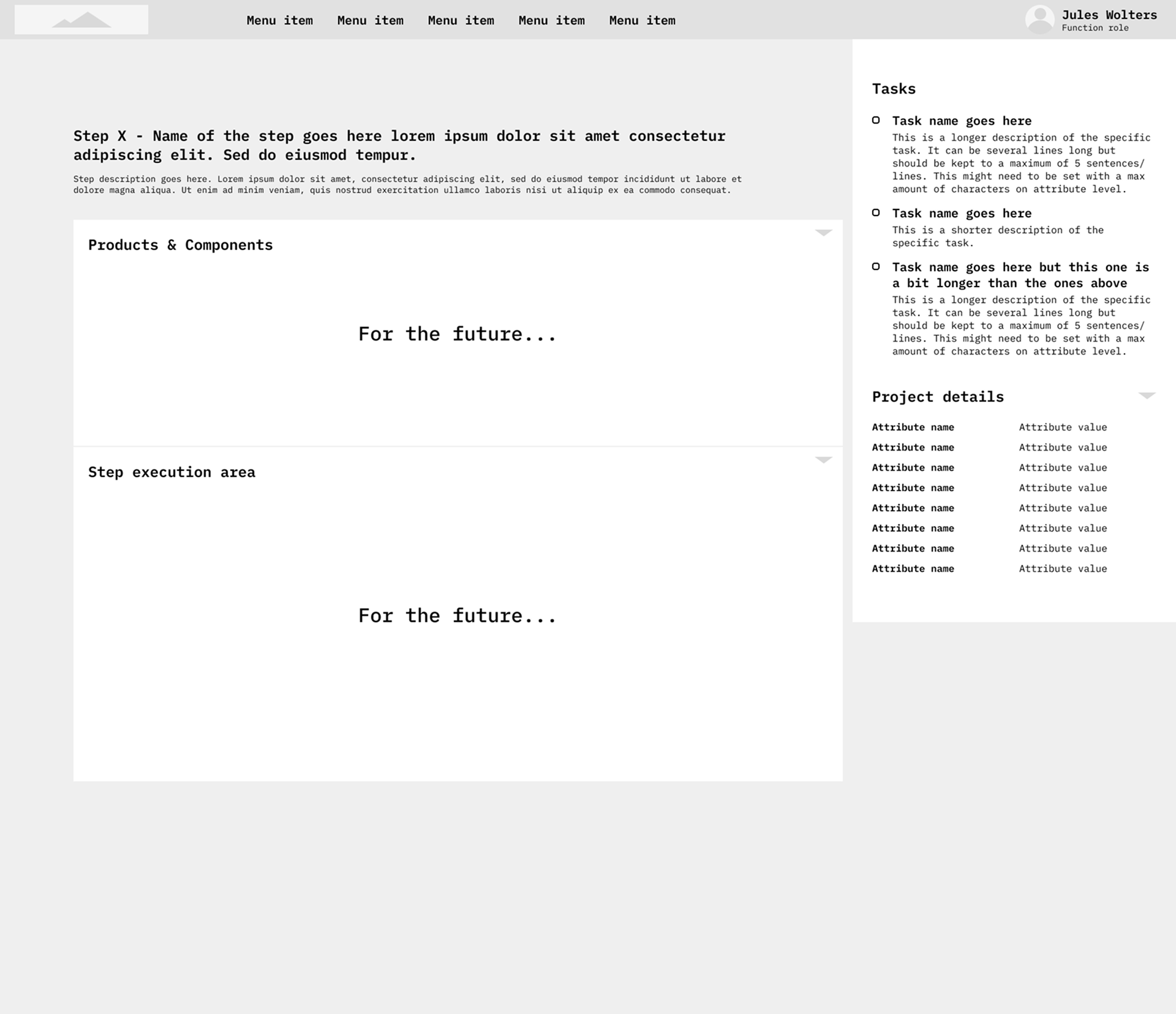Collapse the Project details section arrow
1176x1014 pixels.
coord(1147,396)
